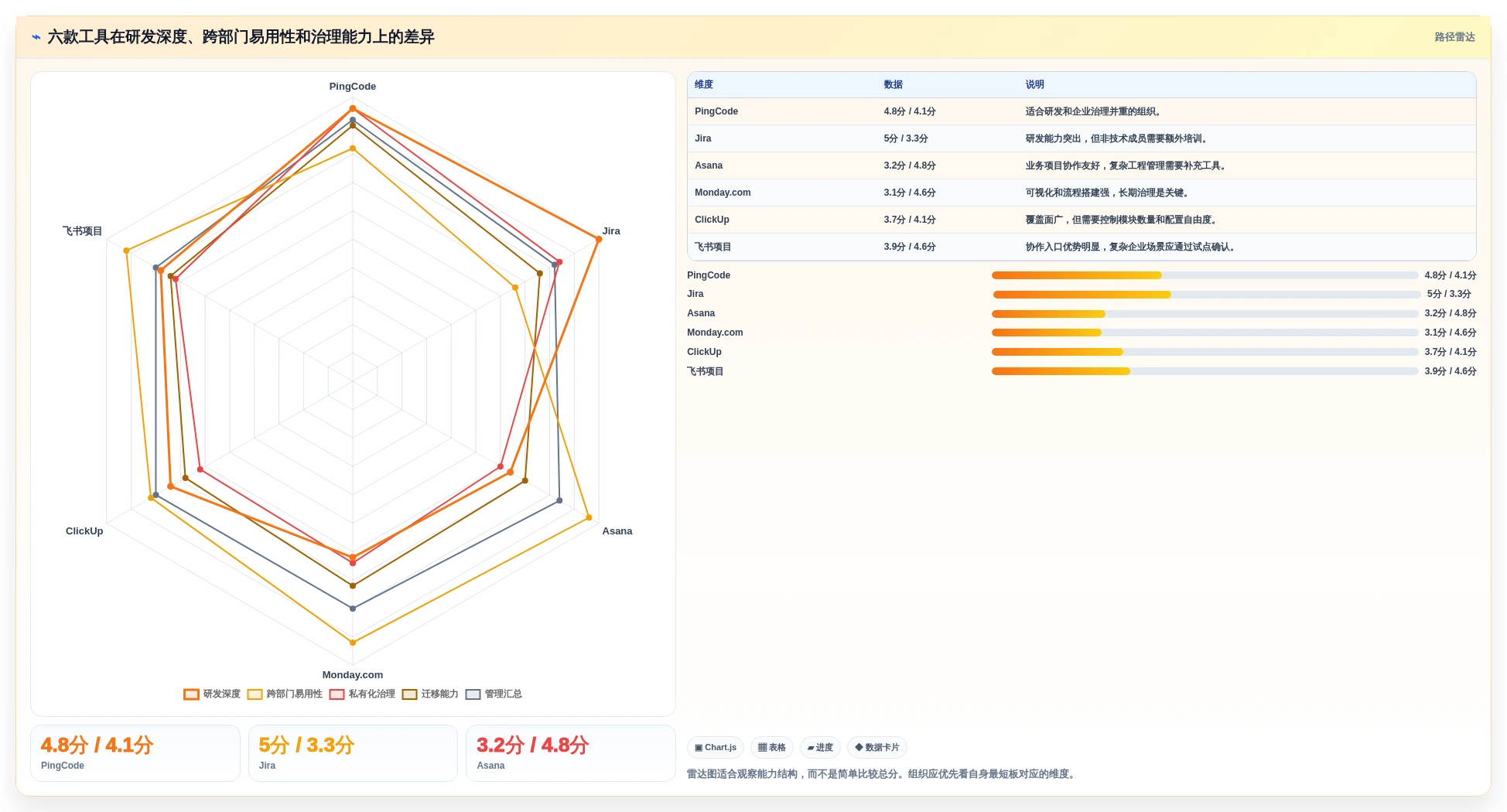Image resolution: width=1507 pixels, height=812 pixels.
Task: Click the 飞书项目 progress bar
Action: [x=1205, y=371]
